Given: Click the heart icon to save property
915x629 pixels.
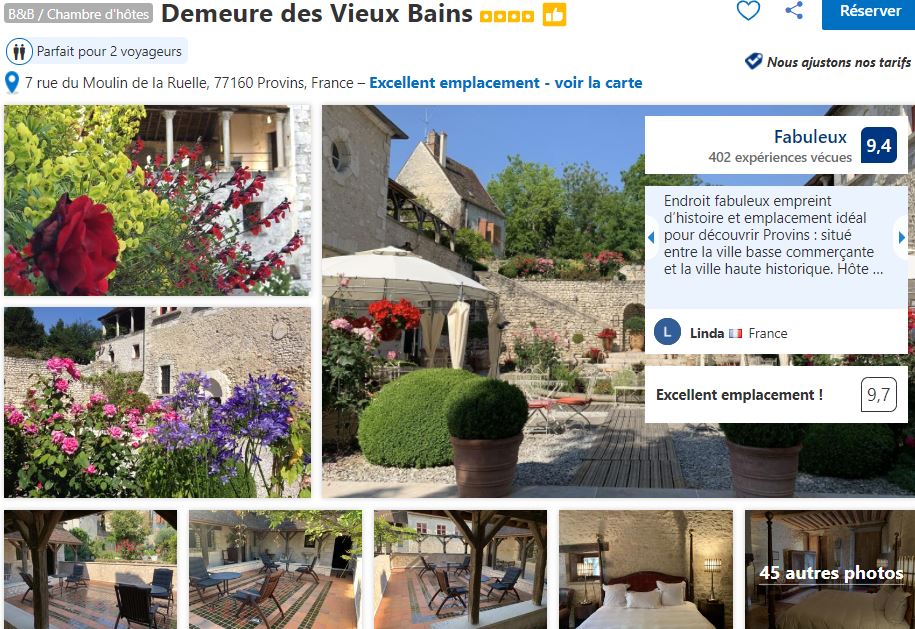Looking at the screenshot, I should (x=748, y=11).
